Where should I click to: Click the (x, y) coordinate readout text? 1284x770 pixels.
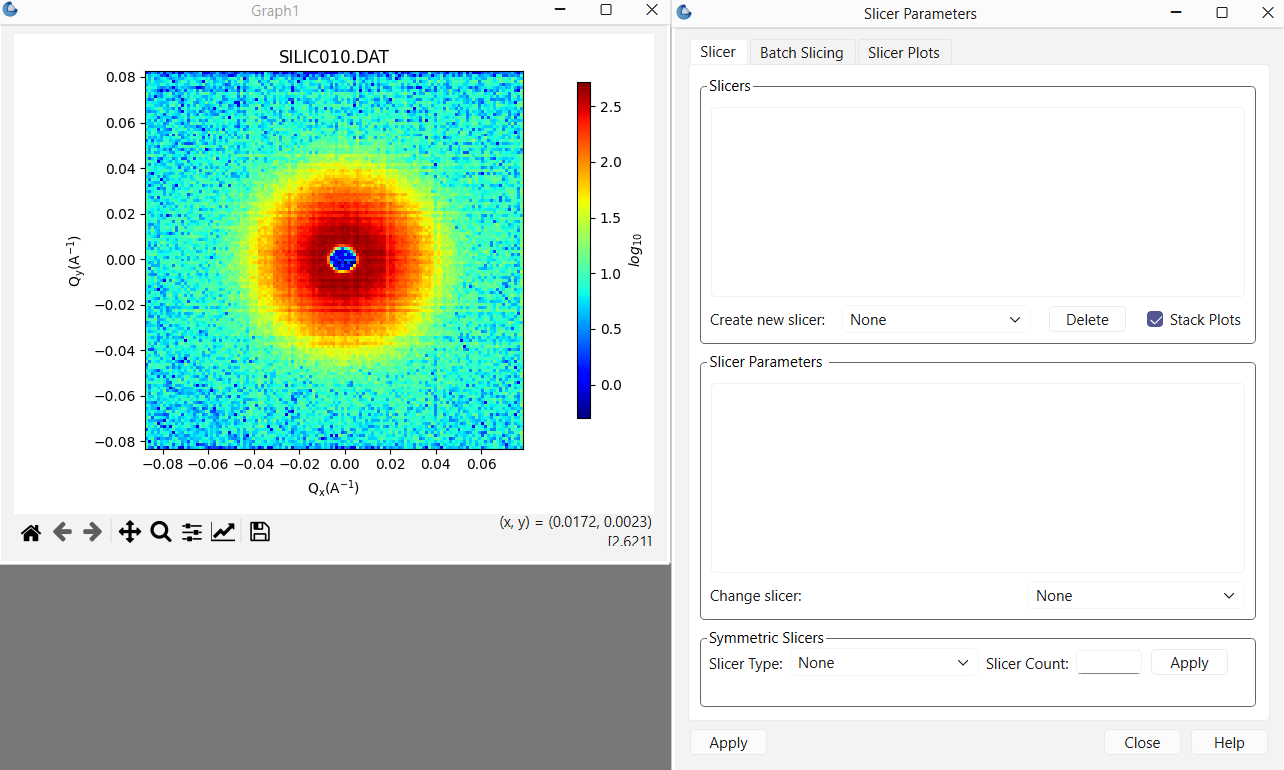coord(576,522)
